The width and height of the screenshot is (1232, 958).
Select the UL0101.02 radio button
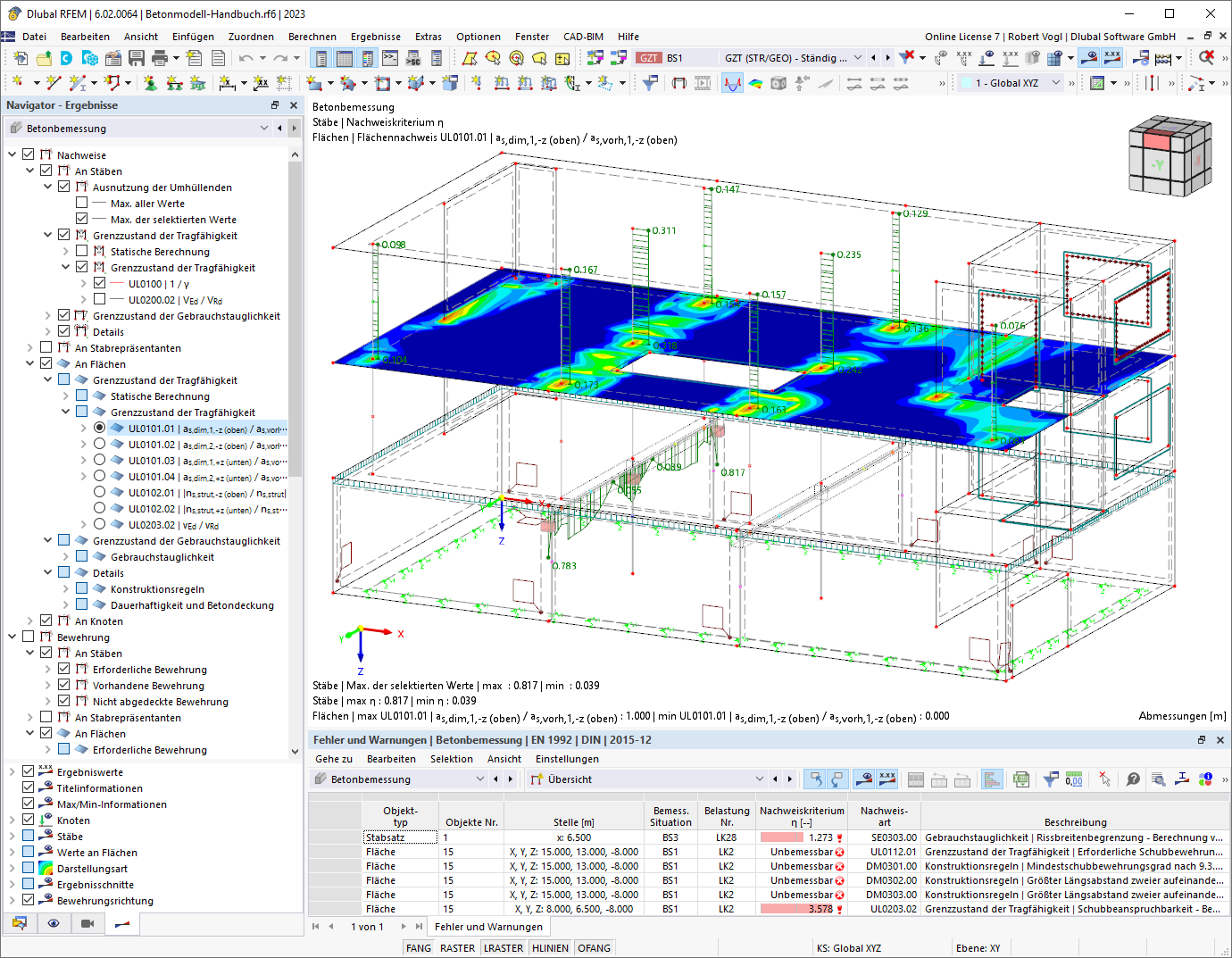pyautogui.click(x=99, y=445)
